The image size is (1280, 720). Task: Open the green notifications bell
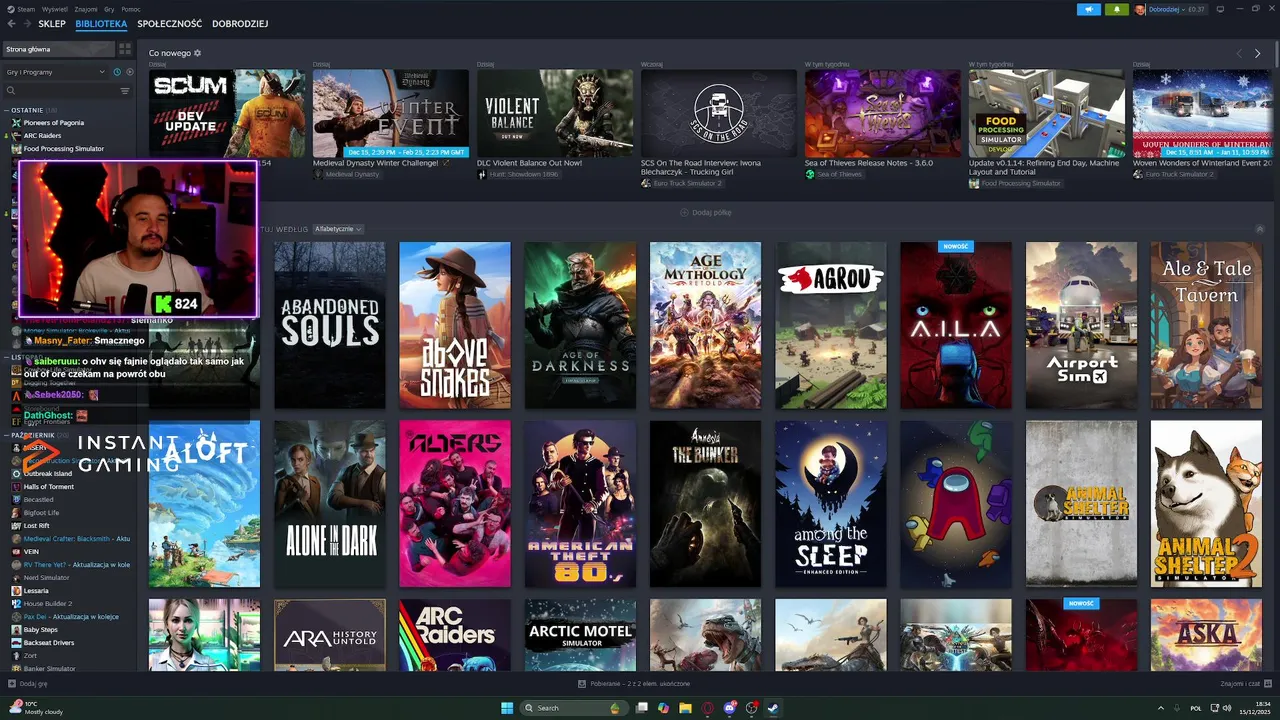pyautogui.click(x=1116, y=9)
